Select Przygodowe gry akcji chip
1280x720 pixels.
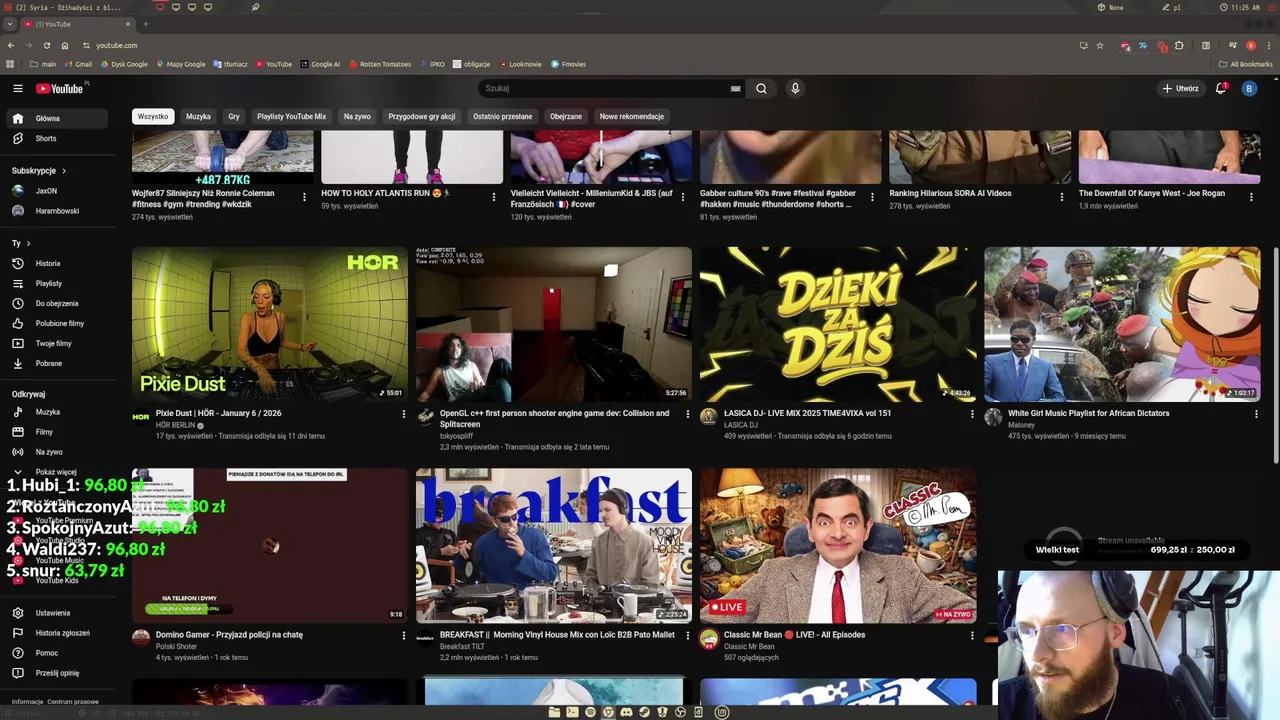(x=422, y=116)
